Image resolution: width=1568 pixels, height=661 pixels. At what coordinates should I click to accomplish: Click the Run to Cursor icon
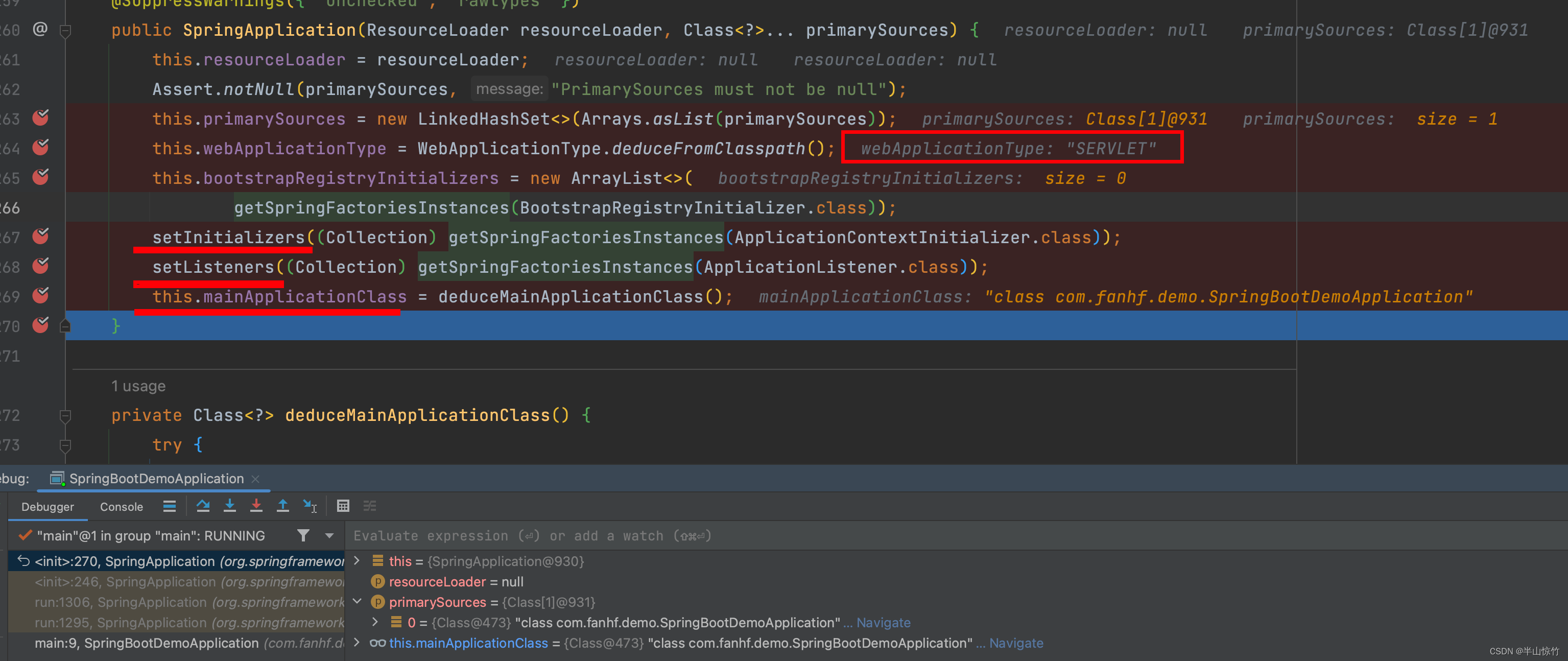(310, 506)
